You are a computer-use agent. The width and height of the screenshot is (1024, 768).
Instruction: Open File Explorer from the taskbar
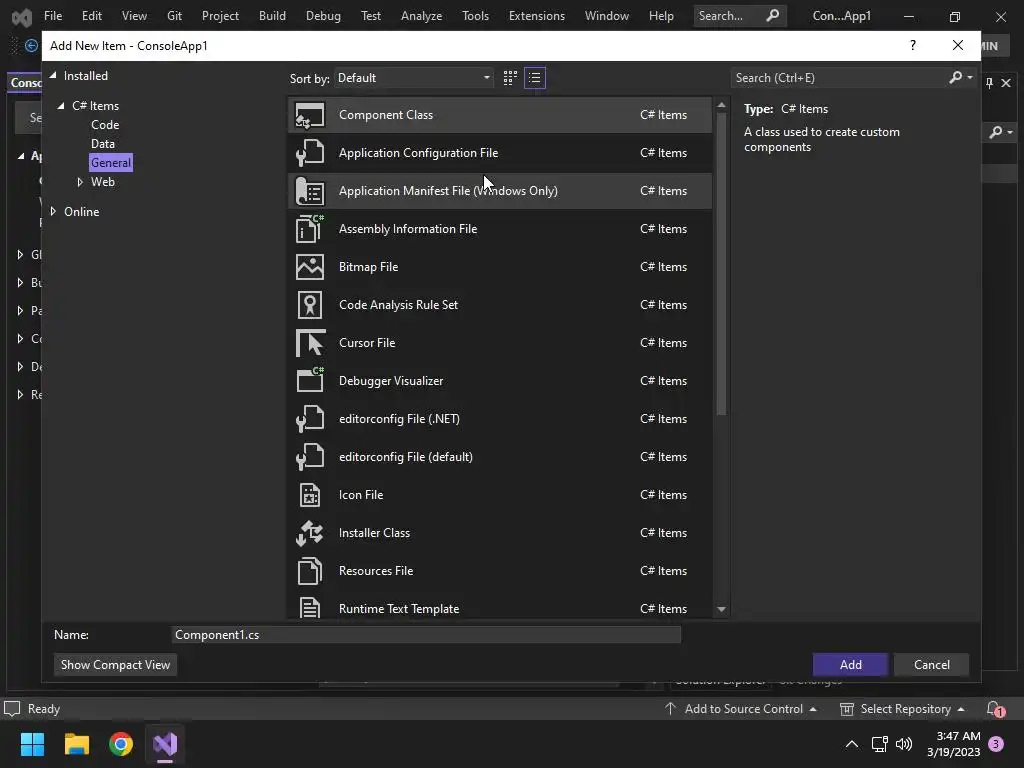pos(76,744)
